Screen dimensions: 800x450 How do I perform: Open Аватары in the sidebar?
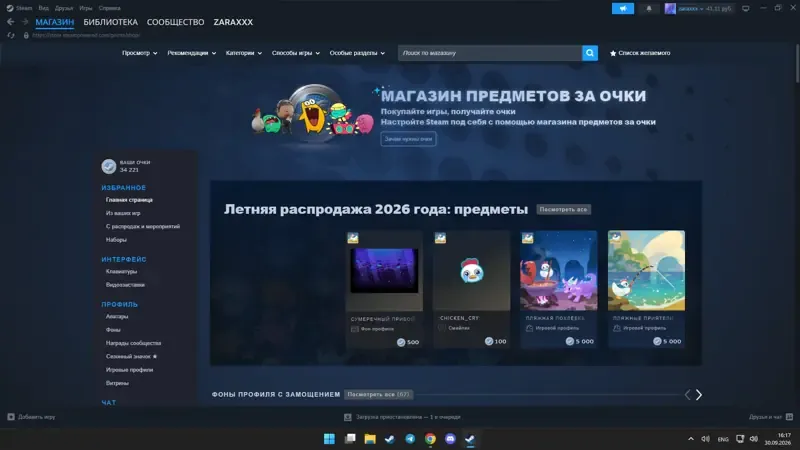tap(117, 316)
